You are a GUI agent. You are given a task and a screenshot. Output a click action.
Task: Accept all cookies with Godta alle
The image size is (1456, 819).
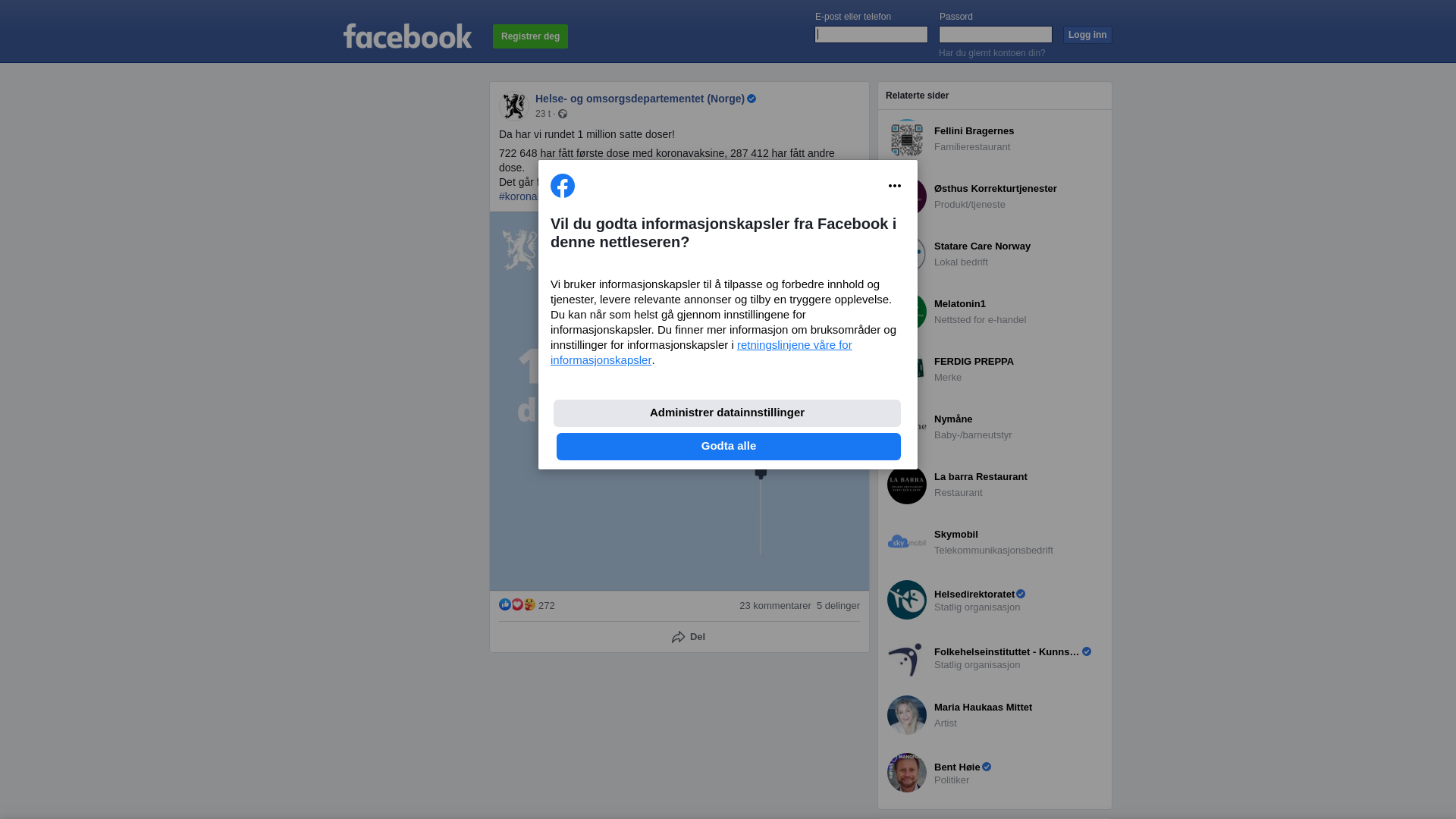coord(729,447)
